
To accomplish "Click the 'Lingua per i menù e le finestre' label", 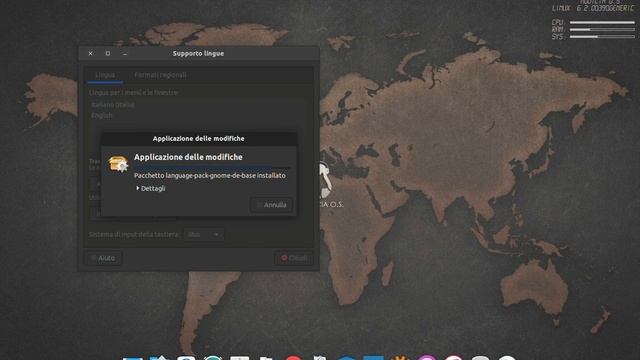I will coord(134,93).
